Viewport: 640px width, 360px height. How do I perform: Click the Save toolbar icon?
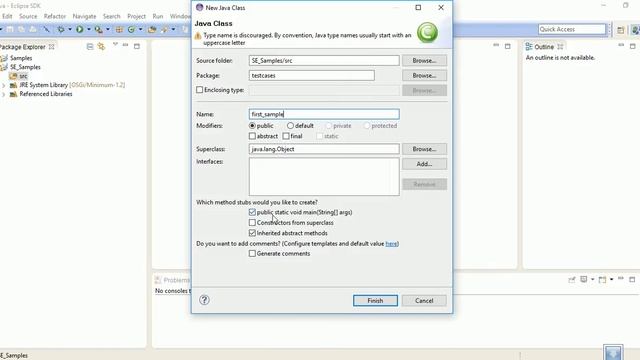9,29
